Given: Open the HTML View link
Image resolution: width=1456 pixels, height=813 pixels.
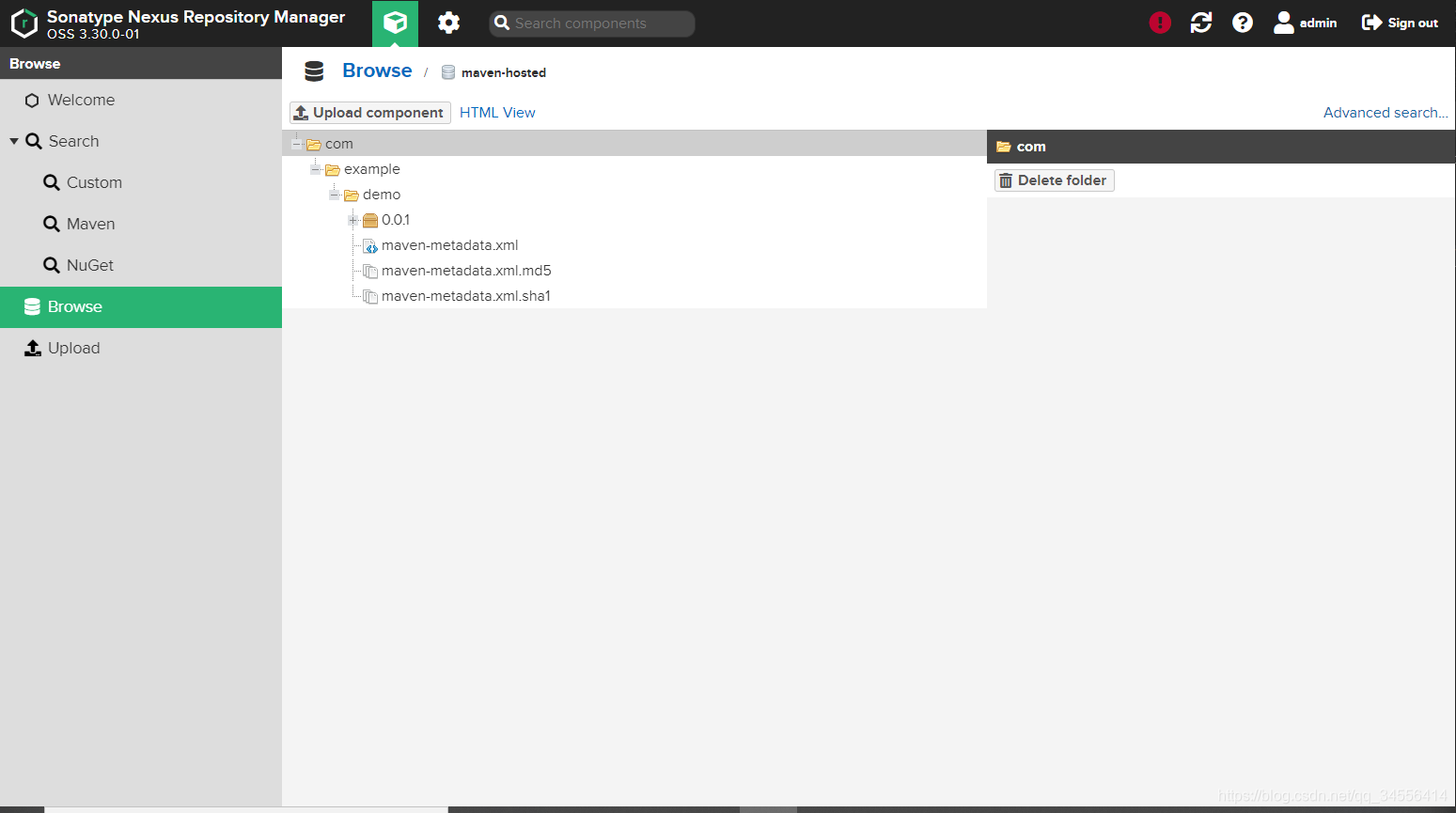Looking at the screenshot, I should [497, 113].
